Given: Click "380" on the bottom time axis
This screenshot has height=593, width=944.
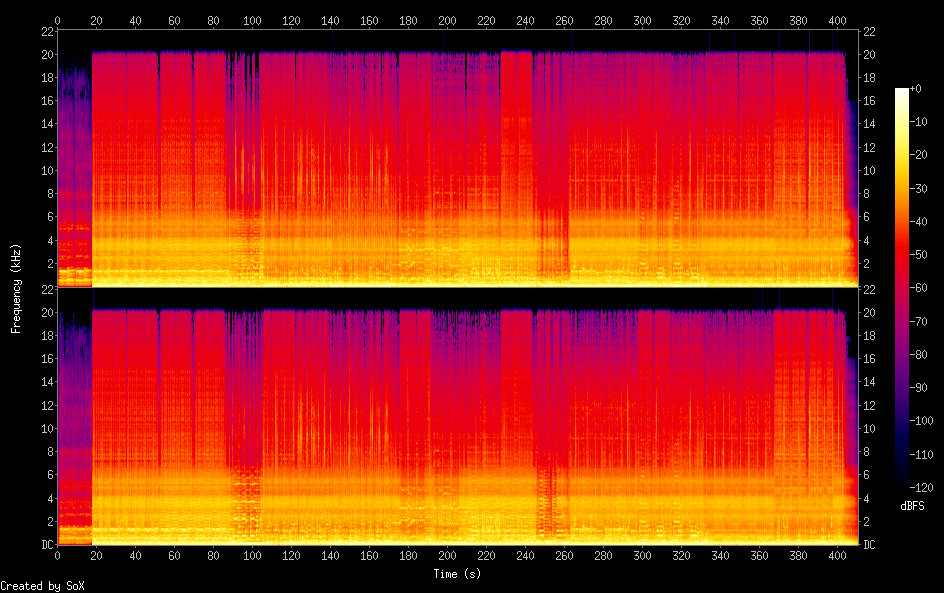Looking at the screenshot, I should tap(798, 556).
